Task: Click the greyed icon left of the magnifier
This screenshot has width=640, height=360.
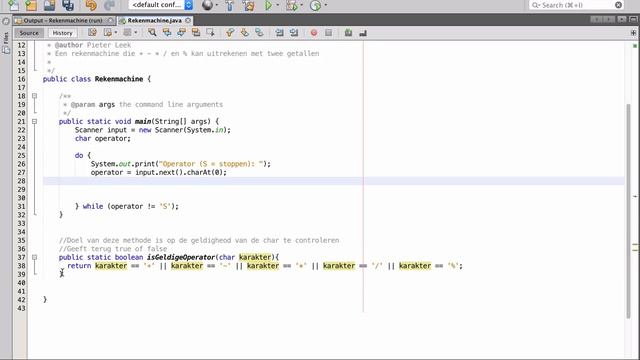Action: point(127,32)
